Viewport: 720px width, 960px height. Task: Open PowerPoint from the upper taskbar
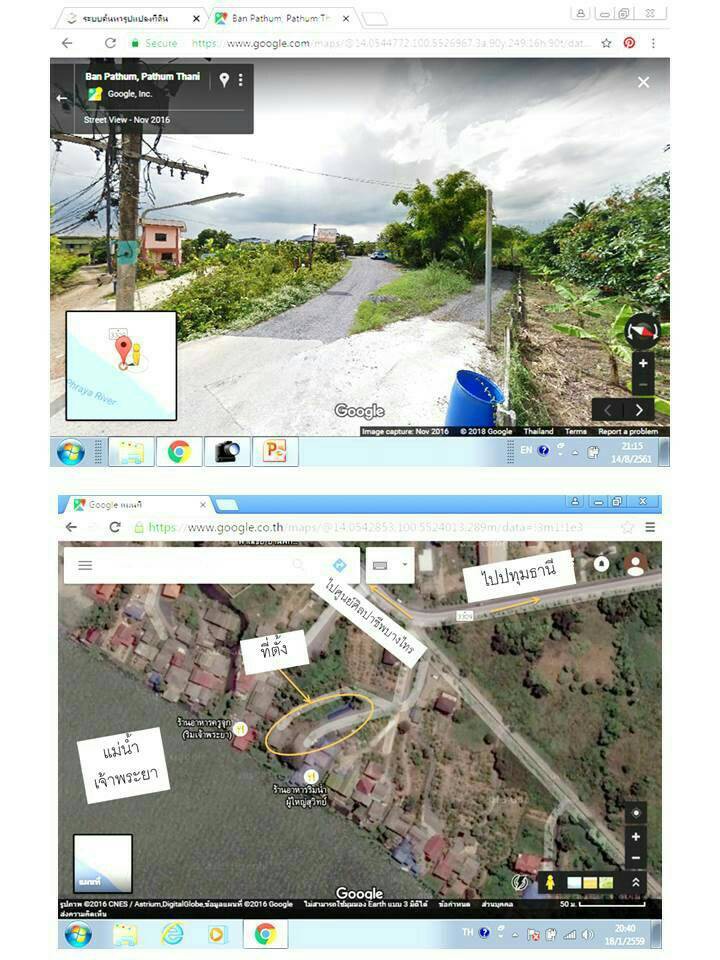pyautogui.click(x=275, y=452)
